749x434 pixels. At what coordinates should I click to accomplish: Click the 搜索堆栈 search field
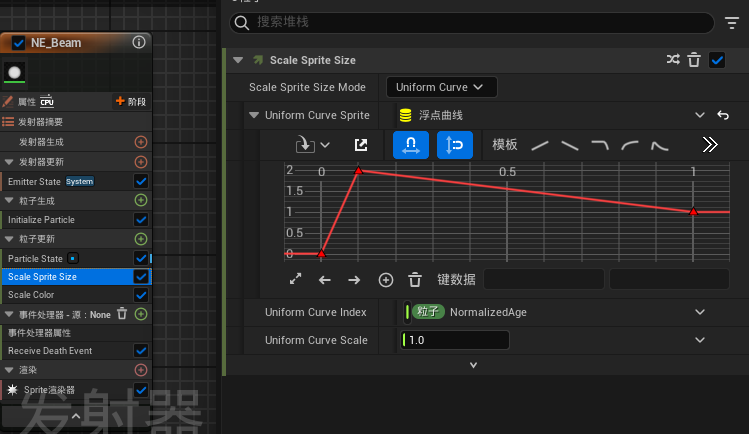[x=472, y=22]
